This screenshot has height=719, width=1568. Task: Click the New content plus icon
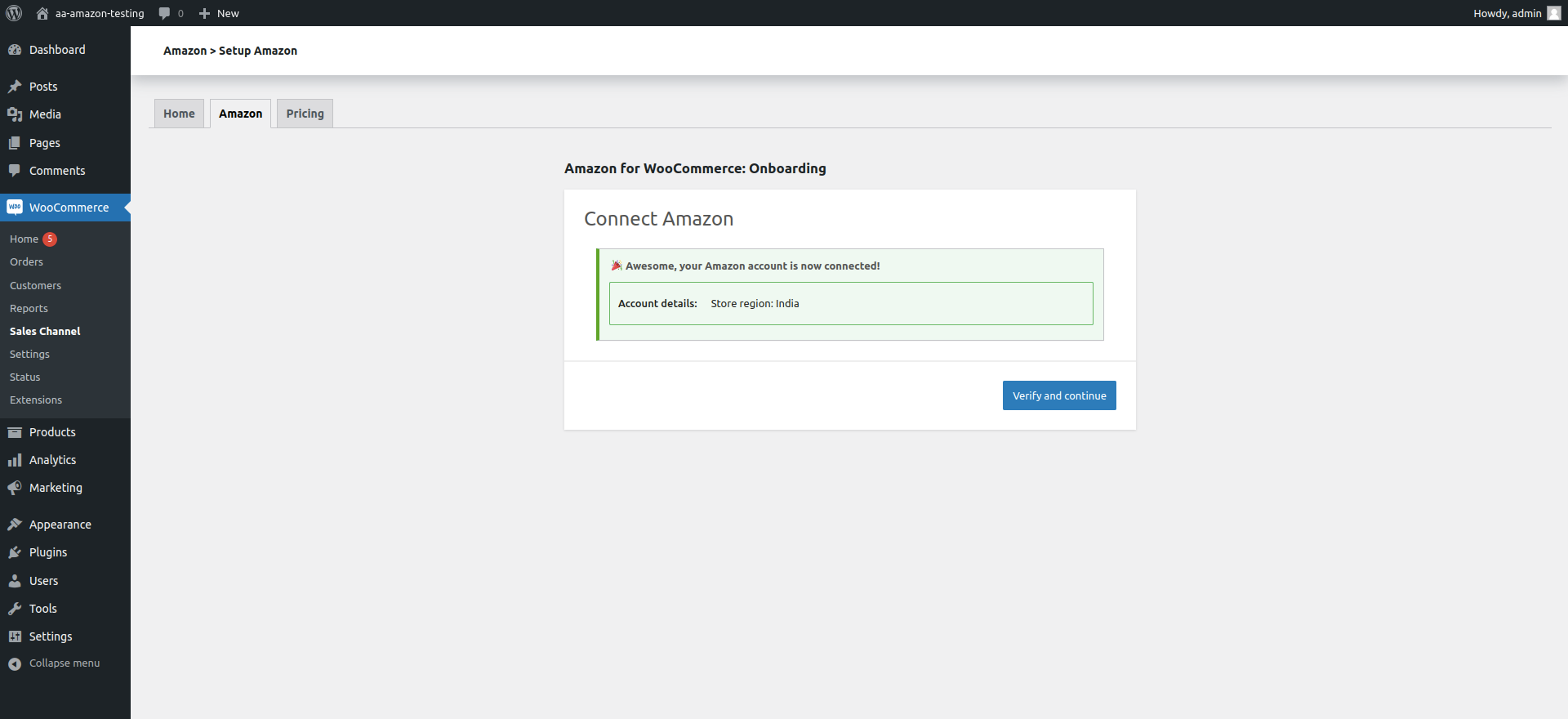click(204, 13)
